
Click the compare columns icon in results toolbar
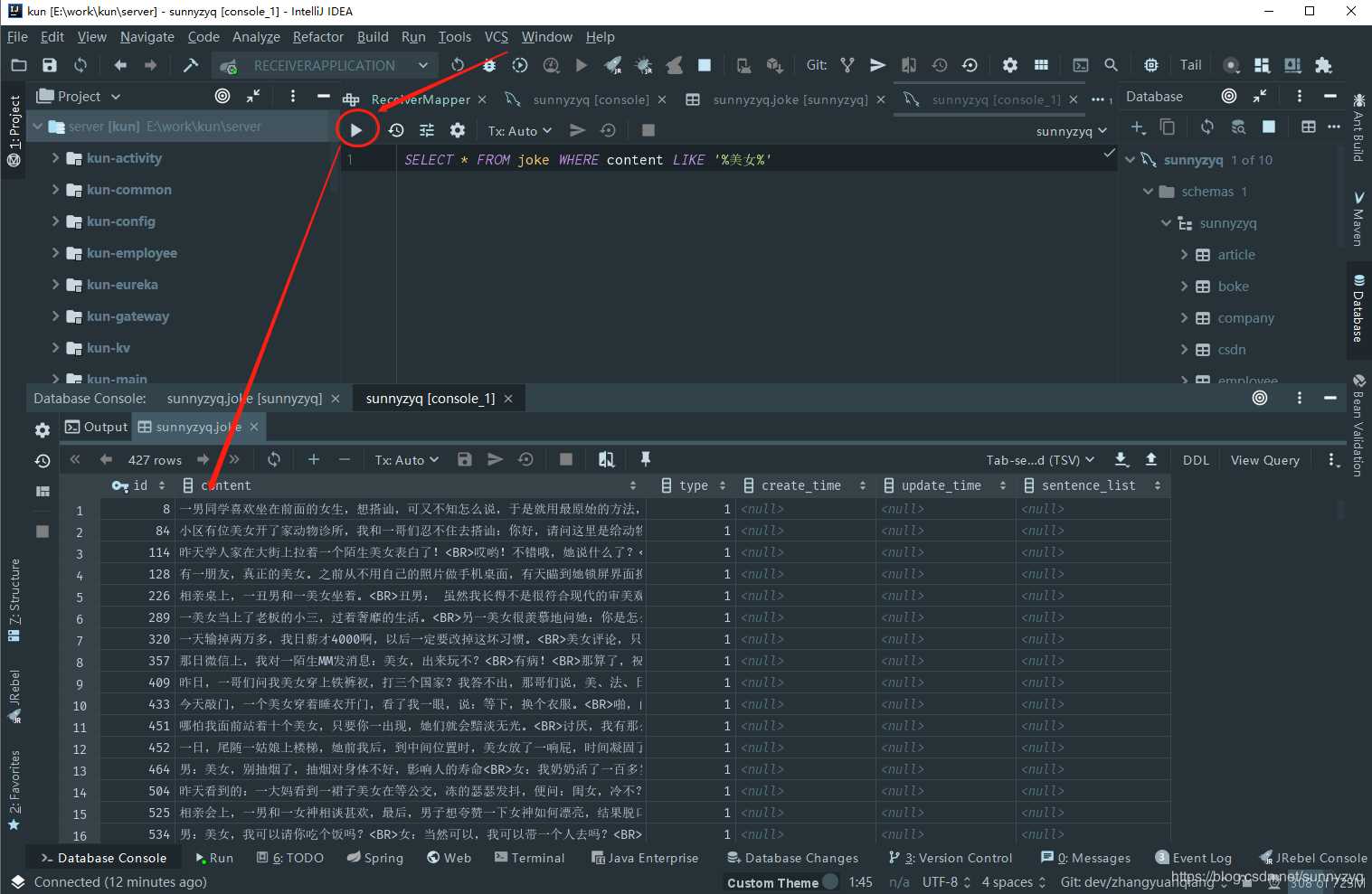tap(606, 459)
